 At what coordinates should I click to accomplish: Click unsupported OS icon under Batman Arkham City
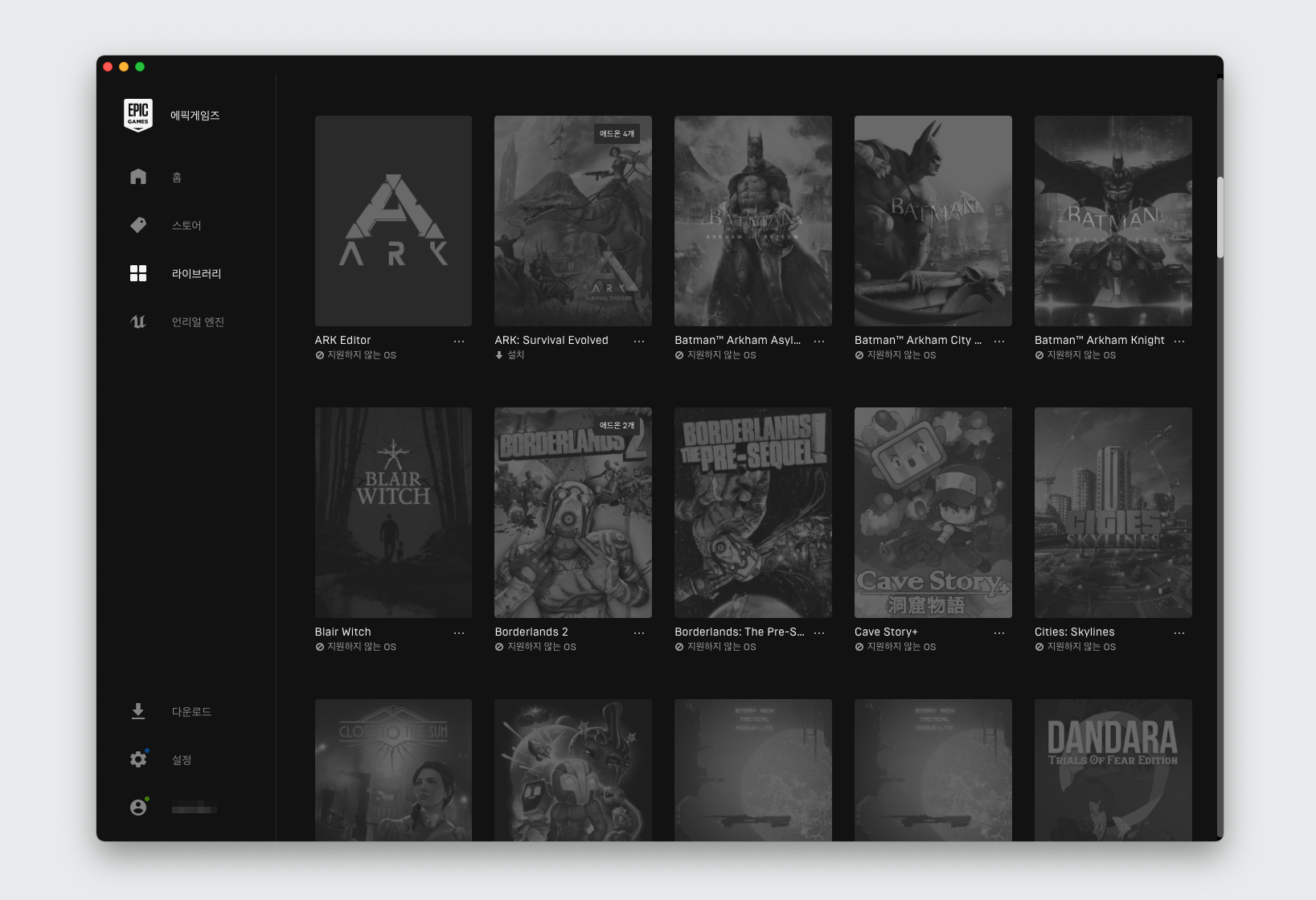pos(859,355)
